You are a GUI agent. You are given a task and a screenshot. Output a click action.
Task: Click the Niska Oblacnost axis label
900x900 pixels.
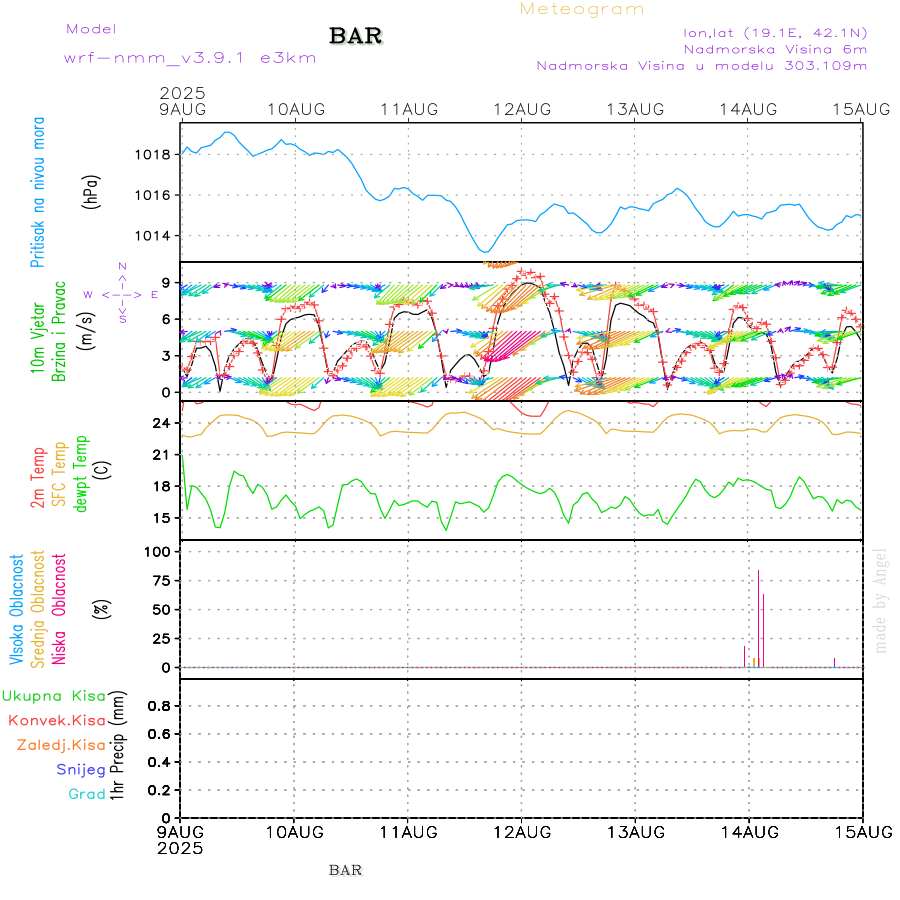(x=59, y=608)
